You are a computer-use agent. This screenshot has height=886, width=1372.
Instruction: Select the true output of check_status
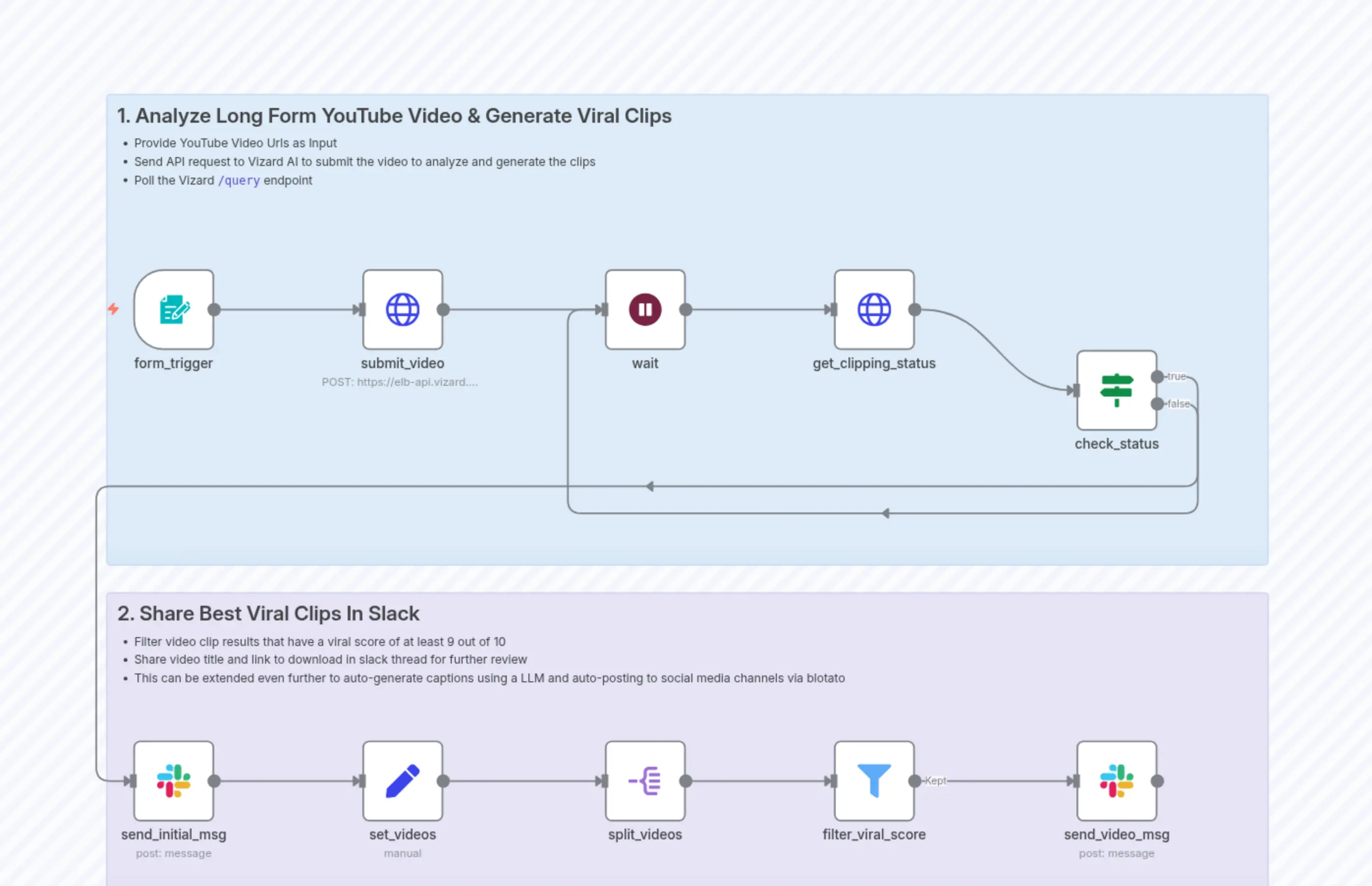[1156, 377]
